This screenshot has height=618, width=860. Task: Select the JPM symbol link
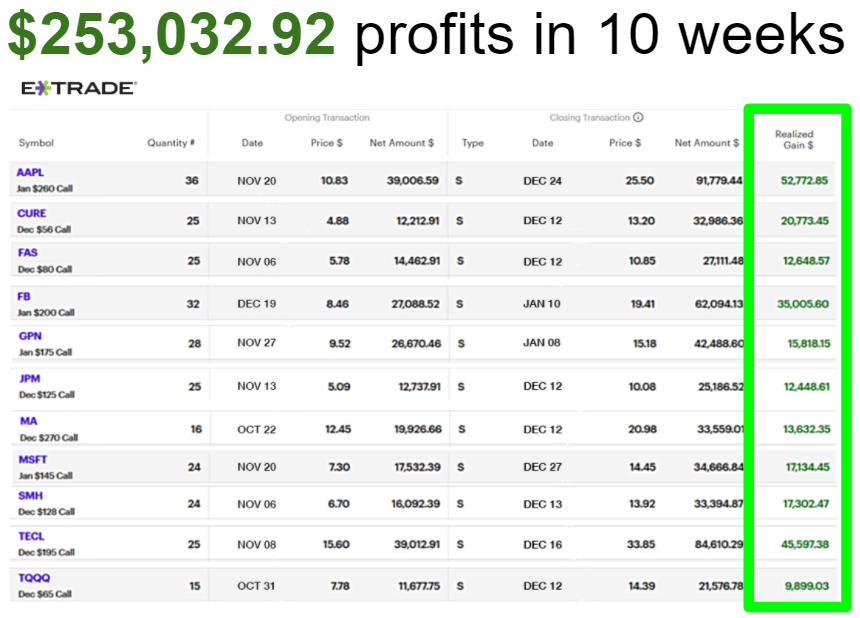(x=30, y=379)
